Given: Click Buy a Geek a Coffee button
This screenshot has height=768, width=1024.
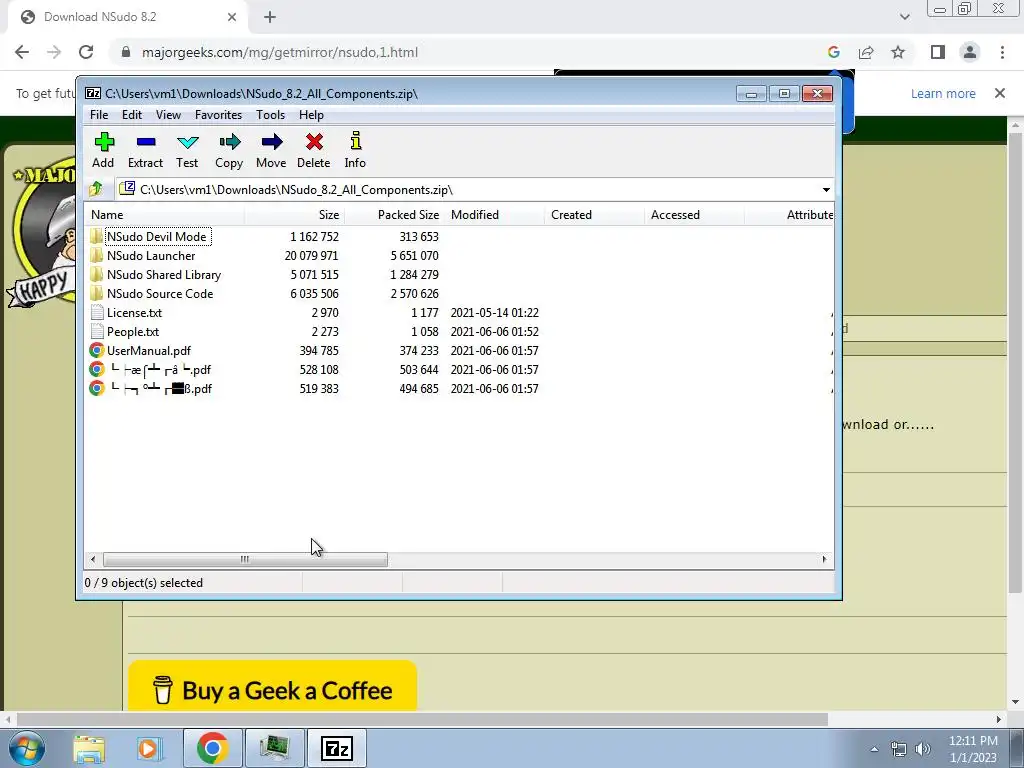Looking at the screenshot, I should point(272,686).
